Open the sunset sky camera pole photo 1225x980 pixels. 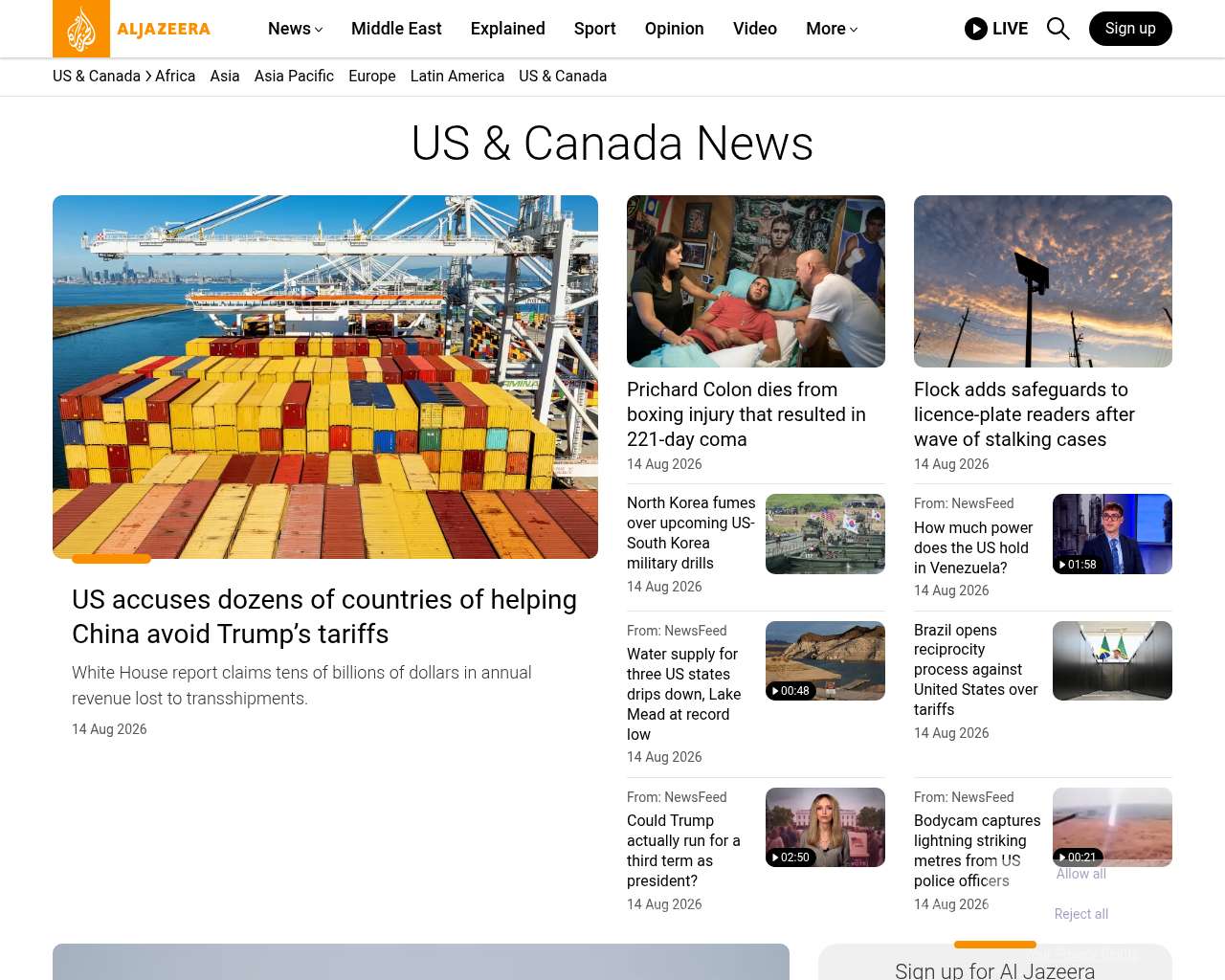[x=1043, y=281]
